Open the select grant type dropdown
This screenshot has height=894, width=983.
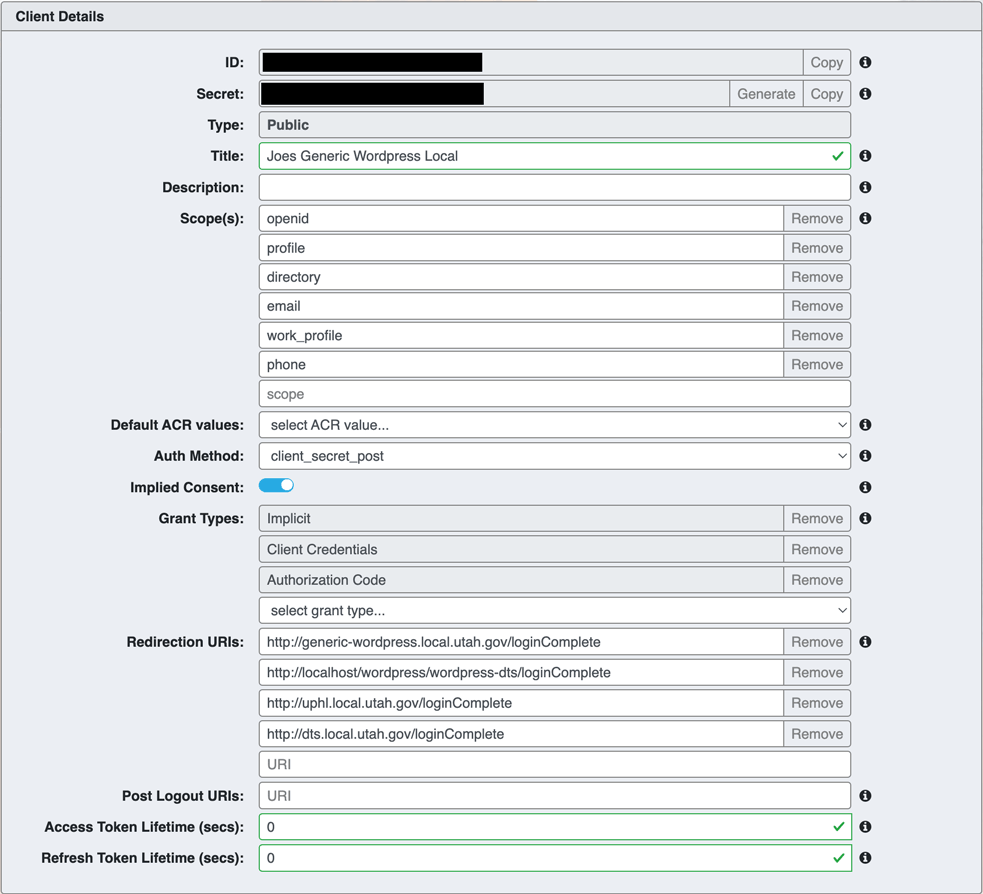coord(554,610)
